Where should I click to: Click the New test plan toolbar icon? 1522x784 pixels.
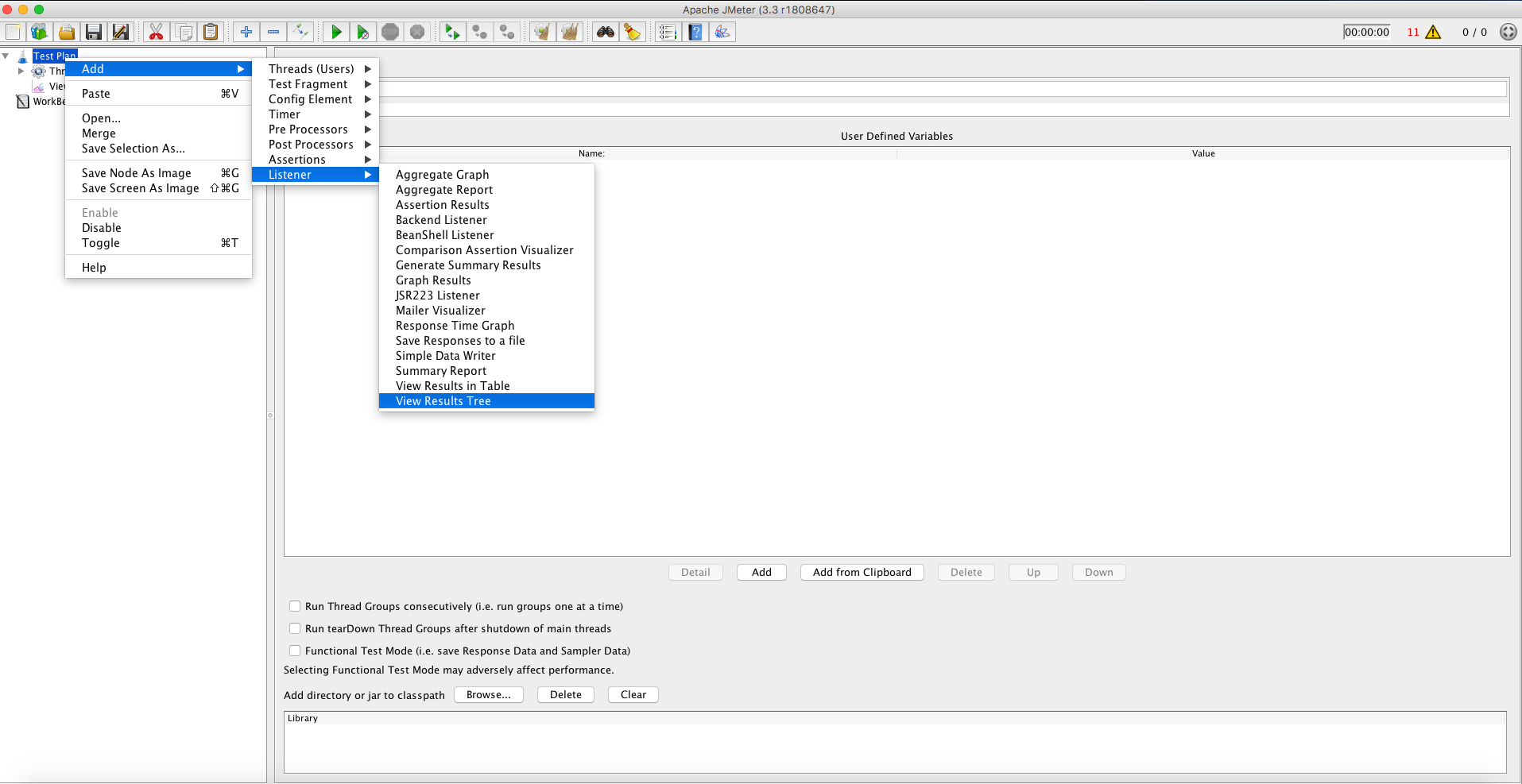tap(14, 32)
